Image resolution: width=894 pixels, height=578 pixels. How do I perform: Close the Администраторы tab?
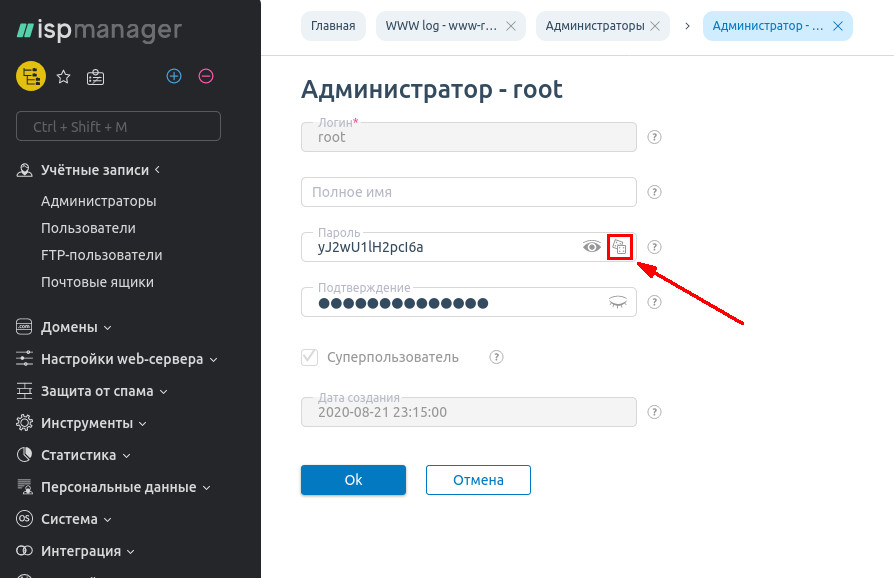(655, 26)
